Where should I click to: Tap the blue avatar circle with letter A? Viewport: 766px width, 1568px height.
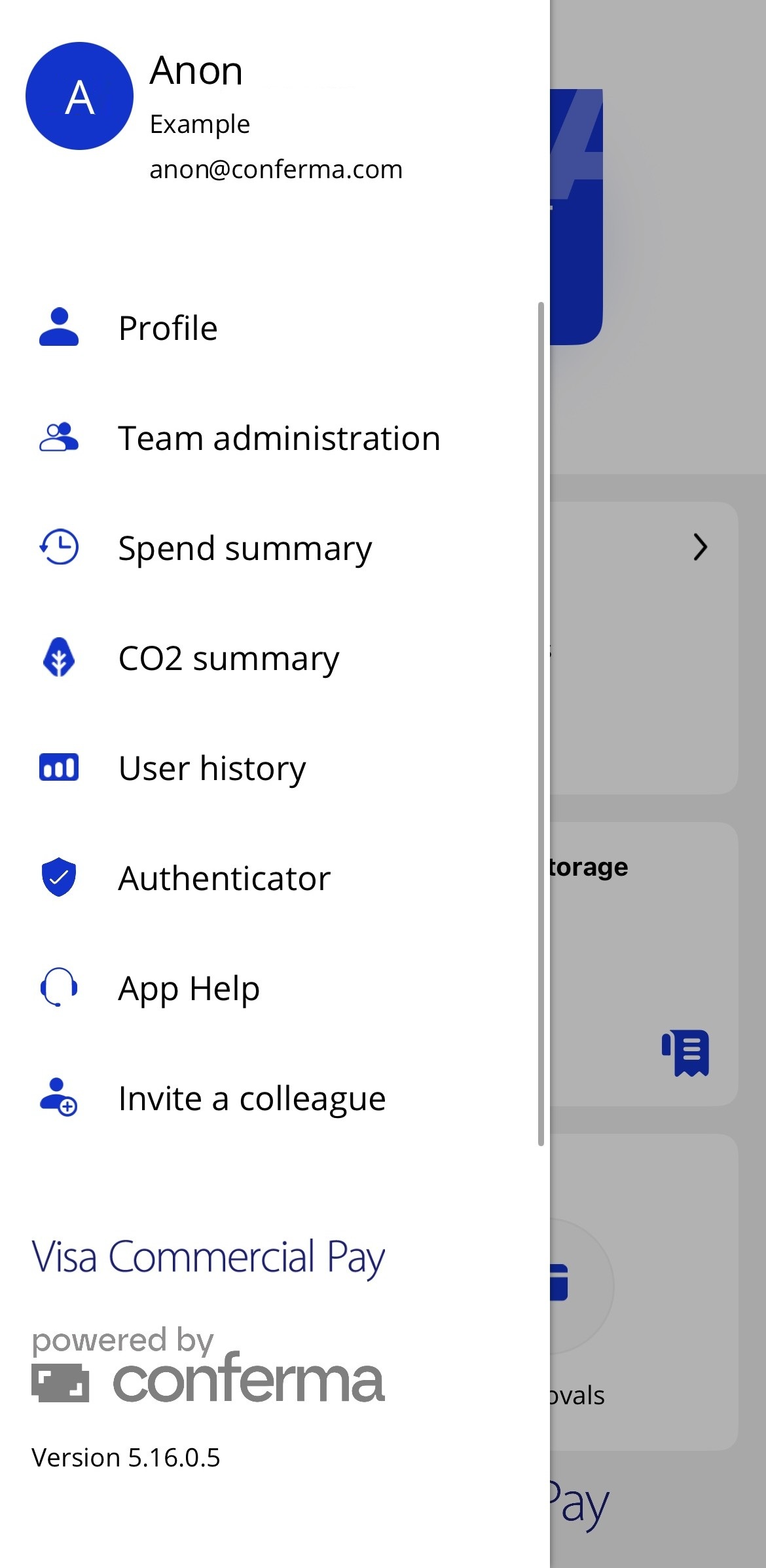click(x=79, y=96)
